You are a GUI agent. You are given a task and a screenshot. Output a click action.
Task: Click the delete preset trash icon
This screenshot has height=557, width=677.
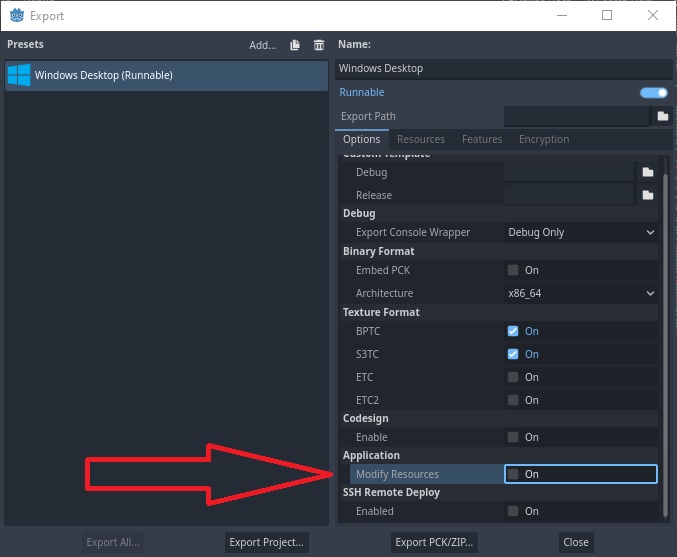(x=319, y=45)
